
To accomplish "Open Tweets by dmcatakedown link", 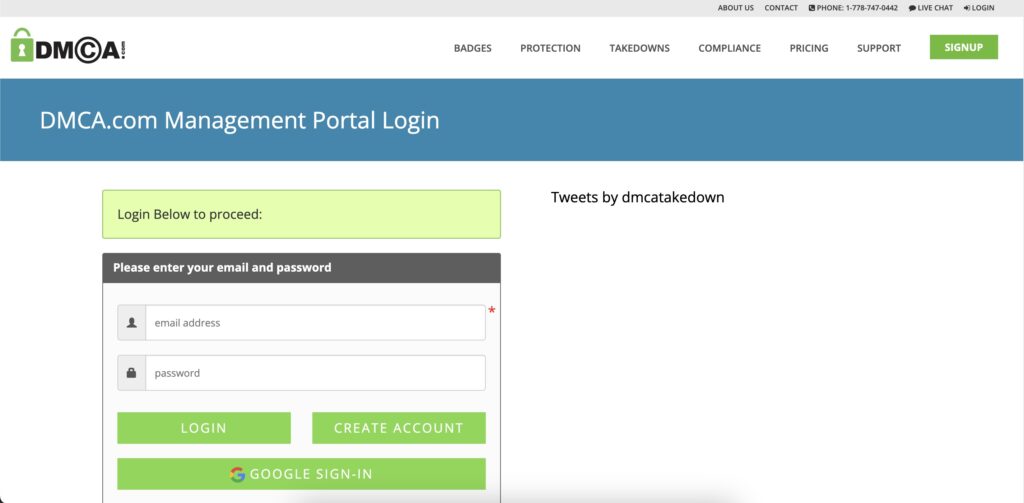I will point(637,197).
